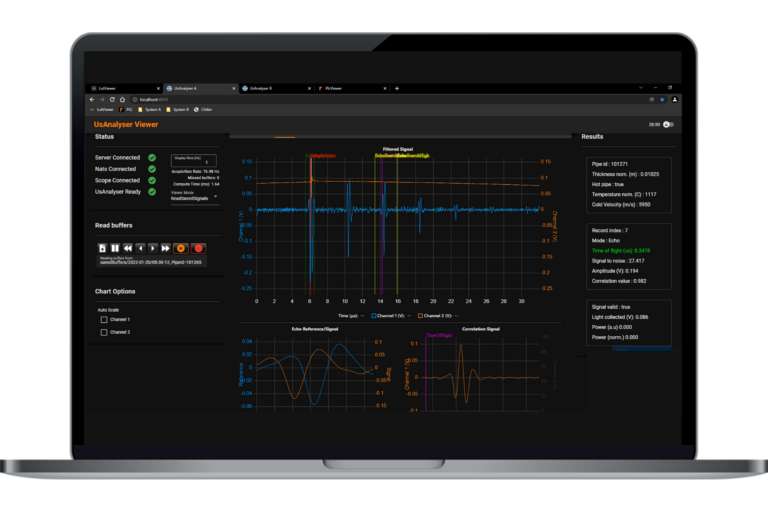Toggle the switch in the top-right header
This screenshot has height=512, width=768.
[x=668, y=125]
